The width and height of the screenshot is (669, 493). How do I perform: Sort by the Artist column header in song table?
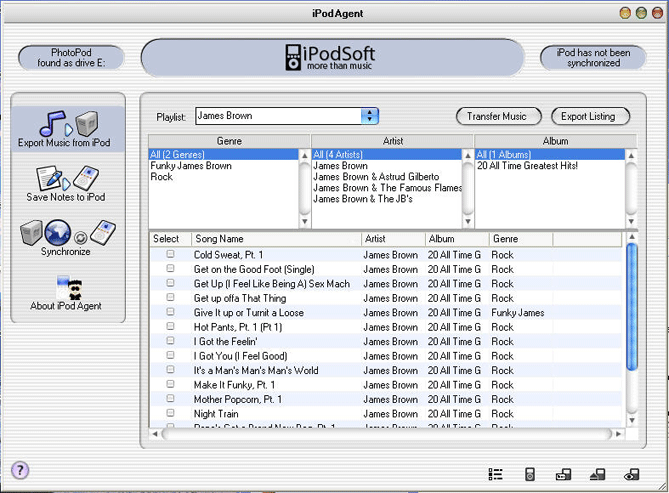pyautogui.click(x=393, y=239)
